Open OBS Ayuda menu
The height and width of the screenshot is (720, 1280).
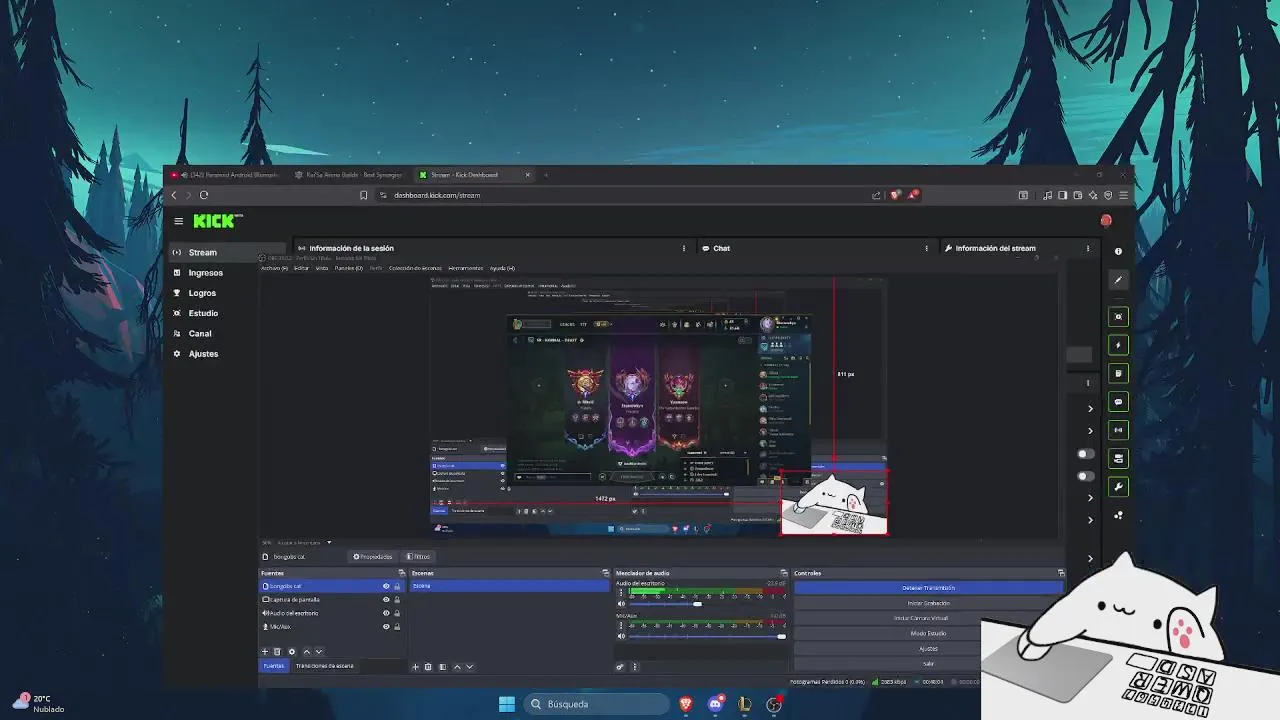pyautogui.click(x=502, y=268)
